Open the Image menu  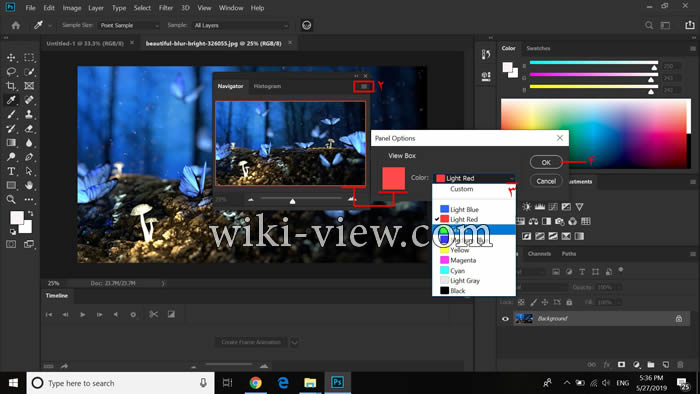click(72, 8)
